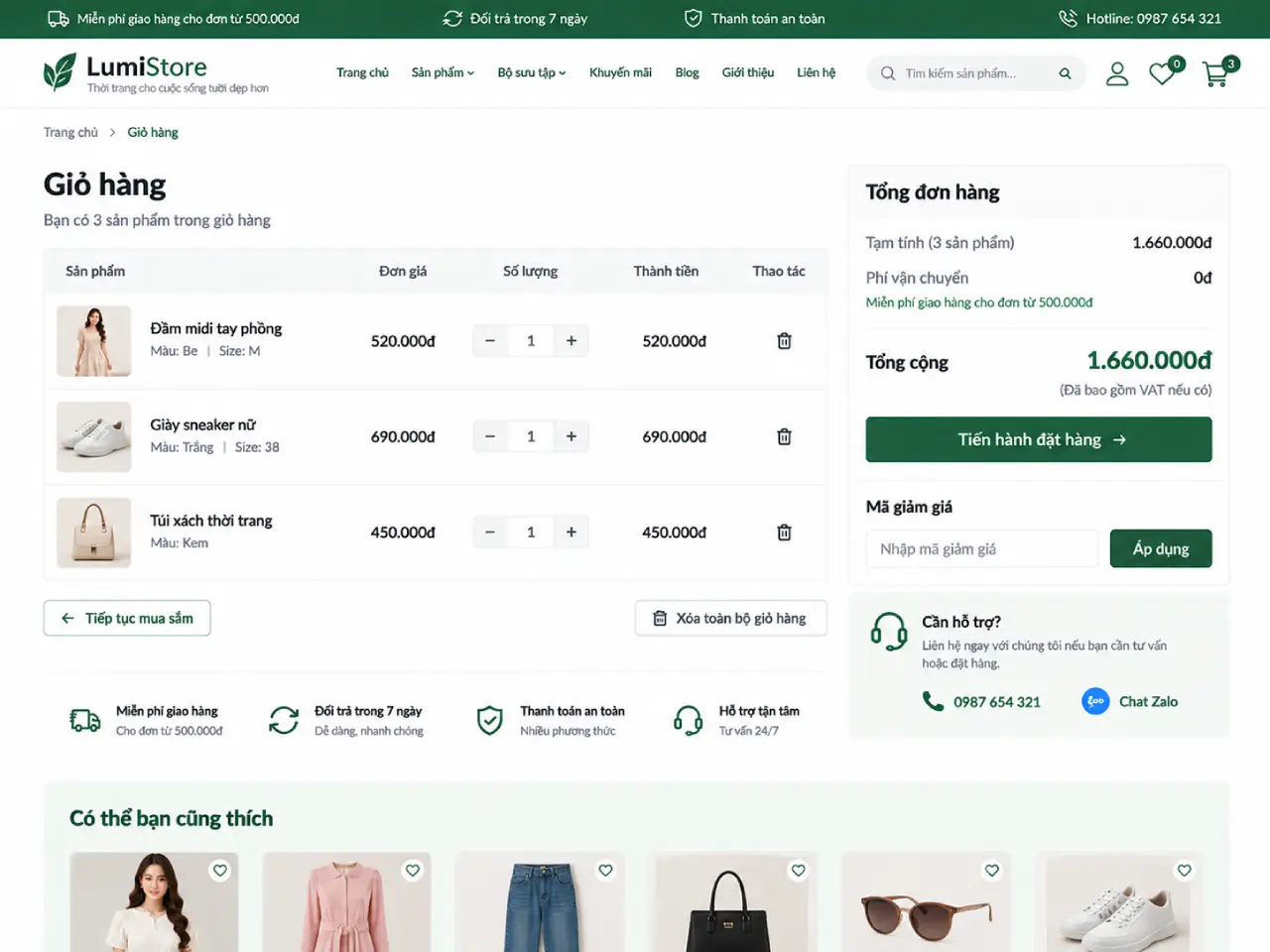Favorite the brown sunglasses product

pyautogui.click(x=991, y=871)
